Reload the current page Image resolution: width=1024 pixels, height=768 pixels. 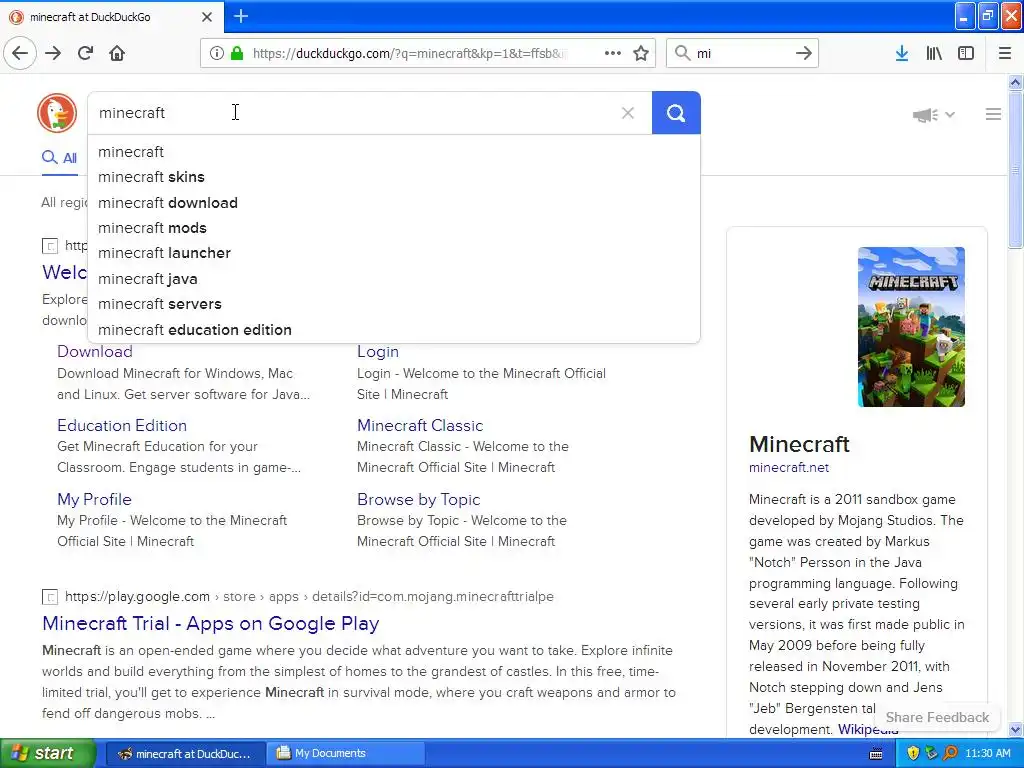coord(85,53)
